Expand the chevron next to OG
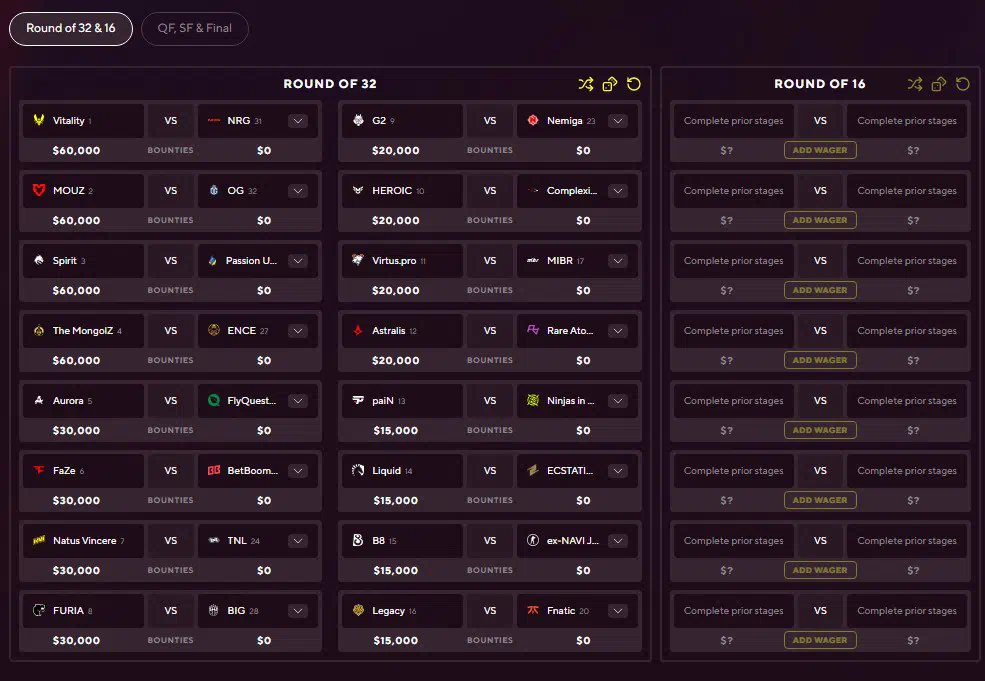This screenshot has height=681, width=985. point(298,190)
